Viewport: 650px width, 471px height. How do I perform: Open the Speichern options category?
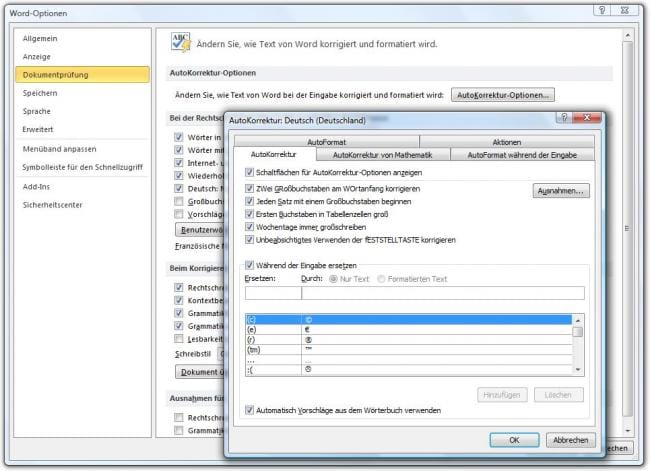[x=40, y=93]
